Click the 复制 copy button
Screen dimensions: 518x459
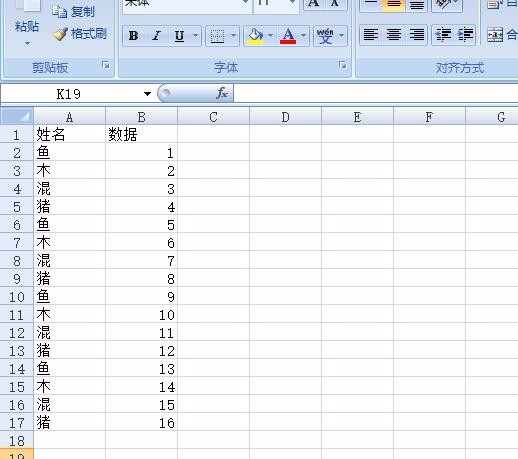point(73,11)
